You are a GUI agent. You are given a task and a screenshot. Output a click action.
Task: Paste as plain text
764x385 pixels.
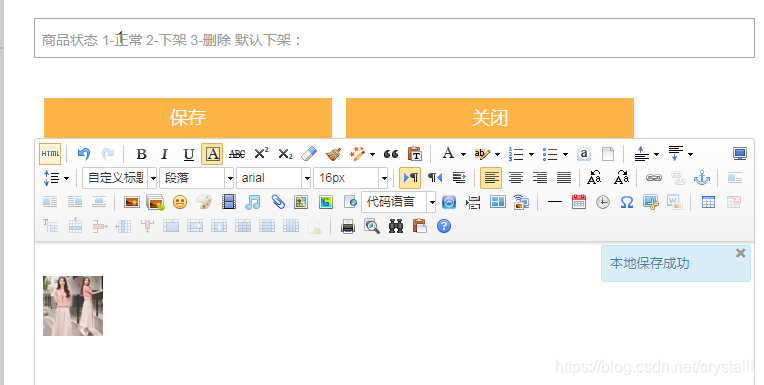point(415,154)
